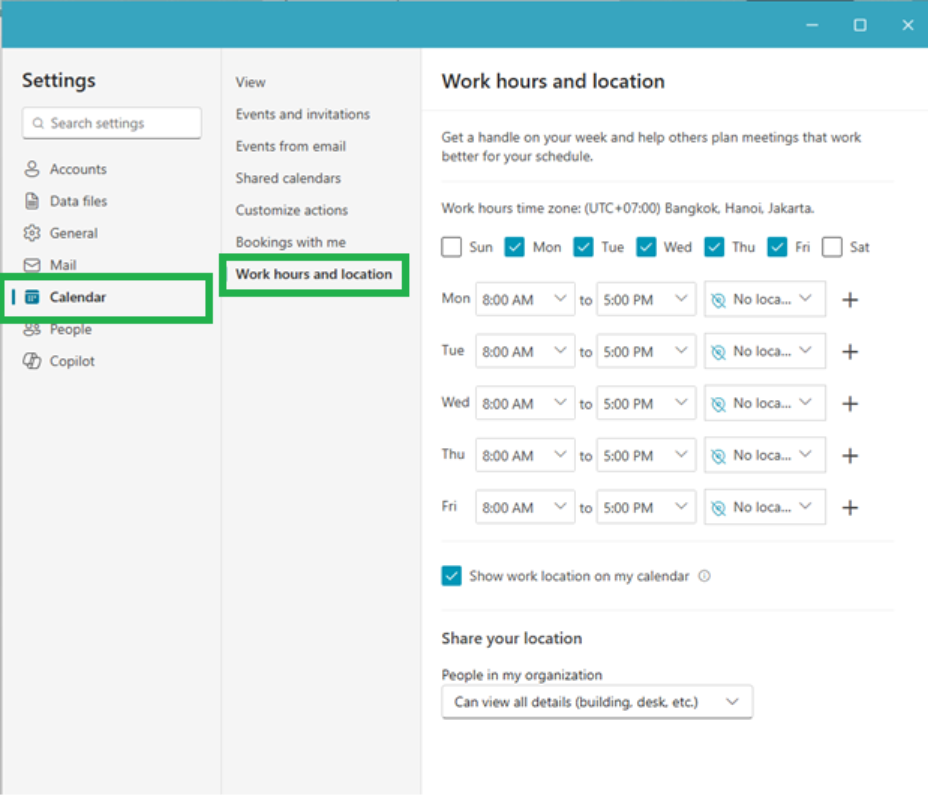
Task: Open Wed end time dropdown
Action: (646, 404)
